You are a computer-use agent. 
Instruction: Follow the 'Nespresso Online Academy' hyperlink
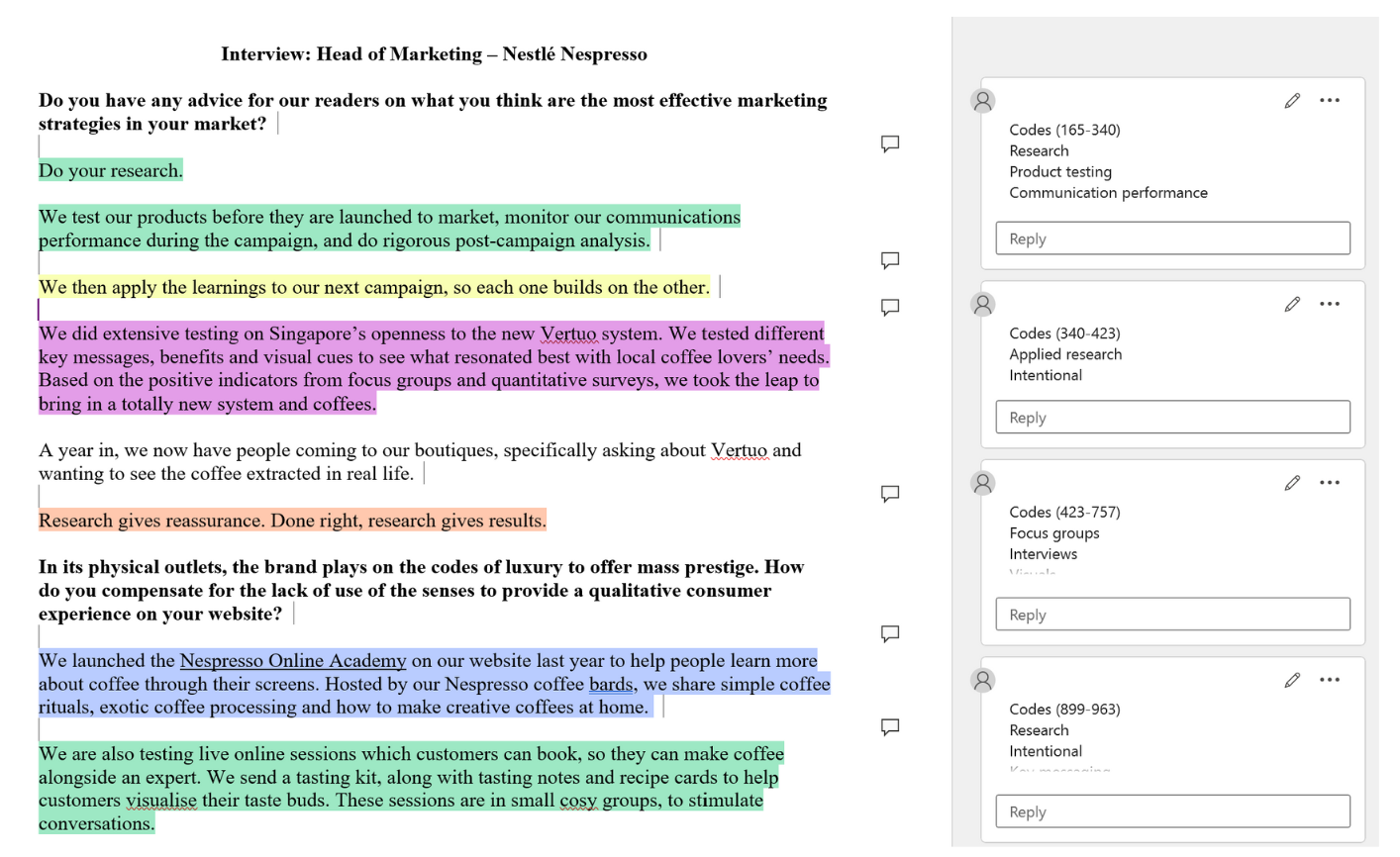[x=293, y=661]
